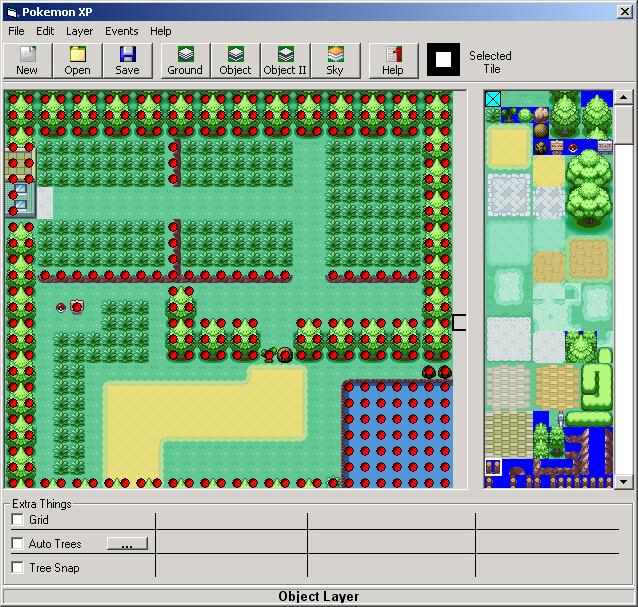Click the Object Layer status bar text
Screen dimensions: 638x607
click(319, 596)
